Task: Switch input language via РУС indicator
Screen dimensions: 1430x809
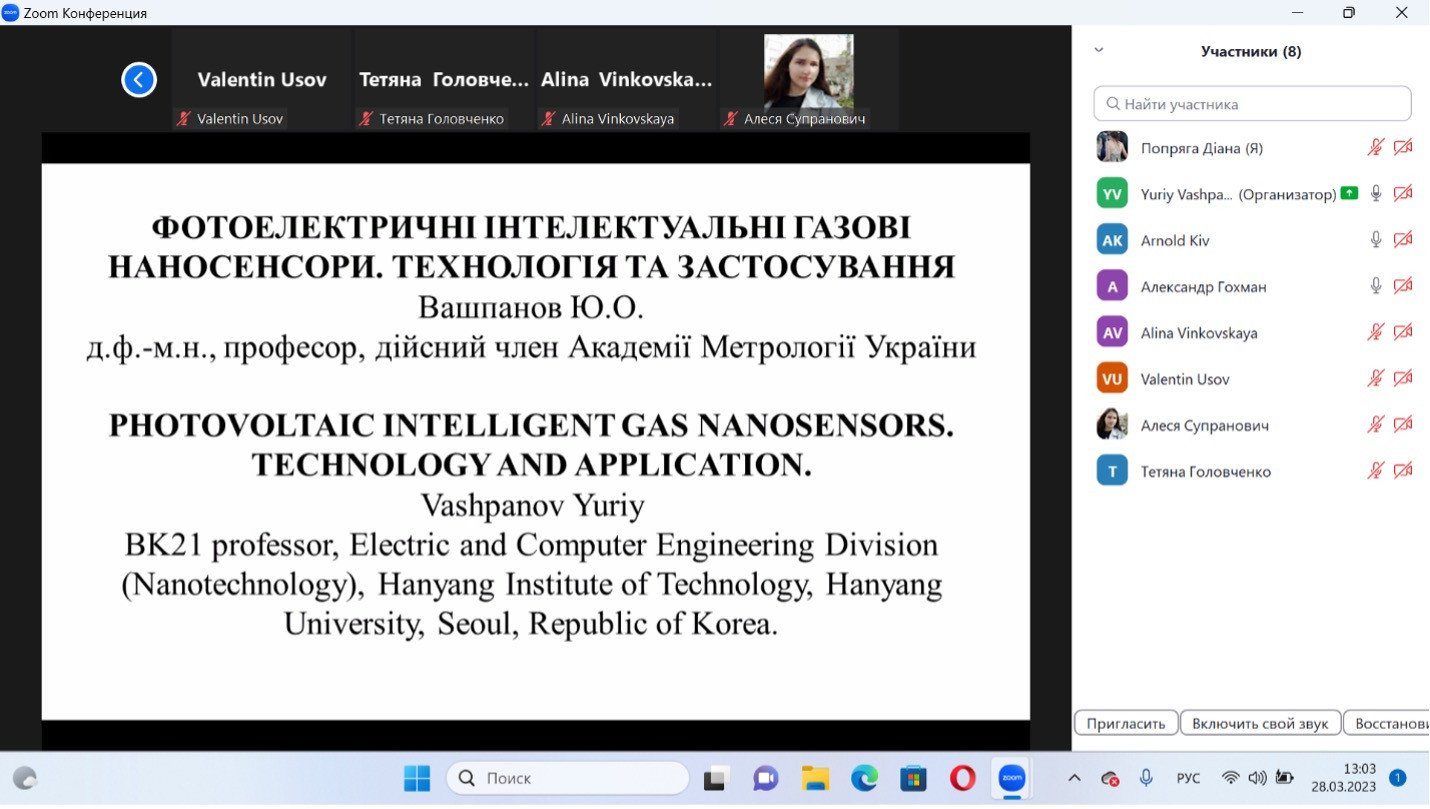Action: (1188, 778)
